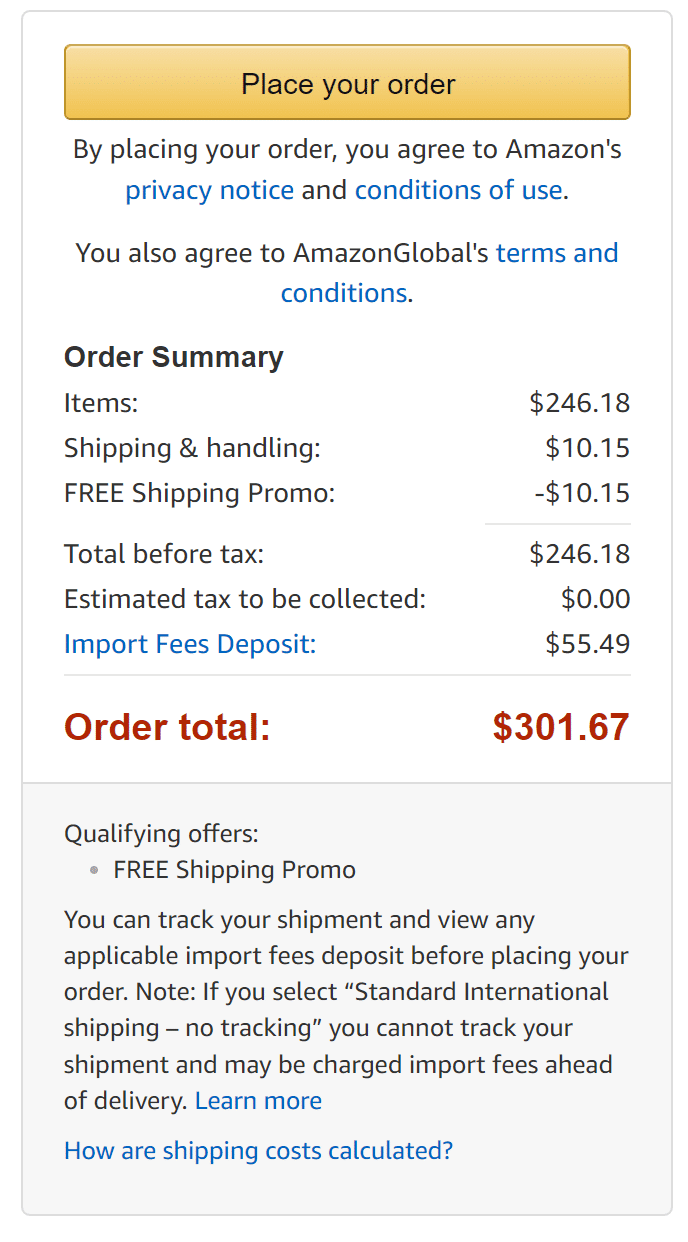Click the red Order total label
Viewport: 688px width, 1242px height.
167,727
